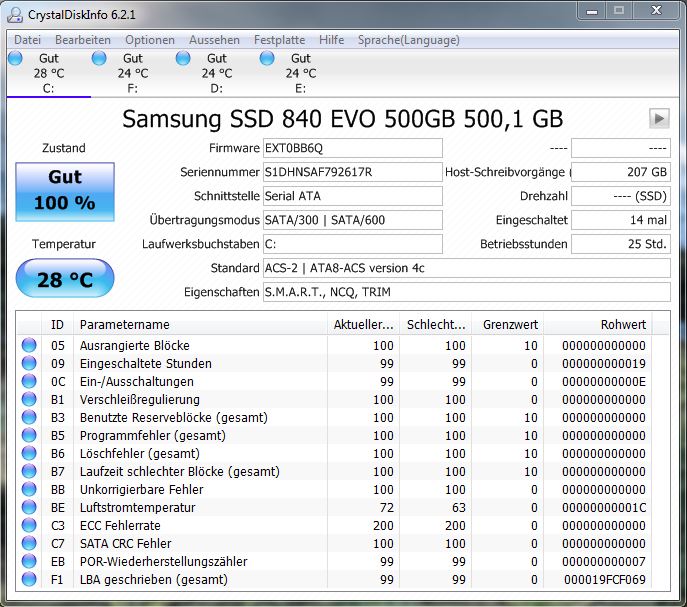687x607 pixels.
Task: Click the 28 °C temperature button
Action: pos(65,278)
